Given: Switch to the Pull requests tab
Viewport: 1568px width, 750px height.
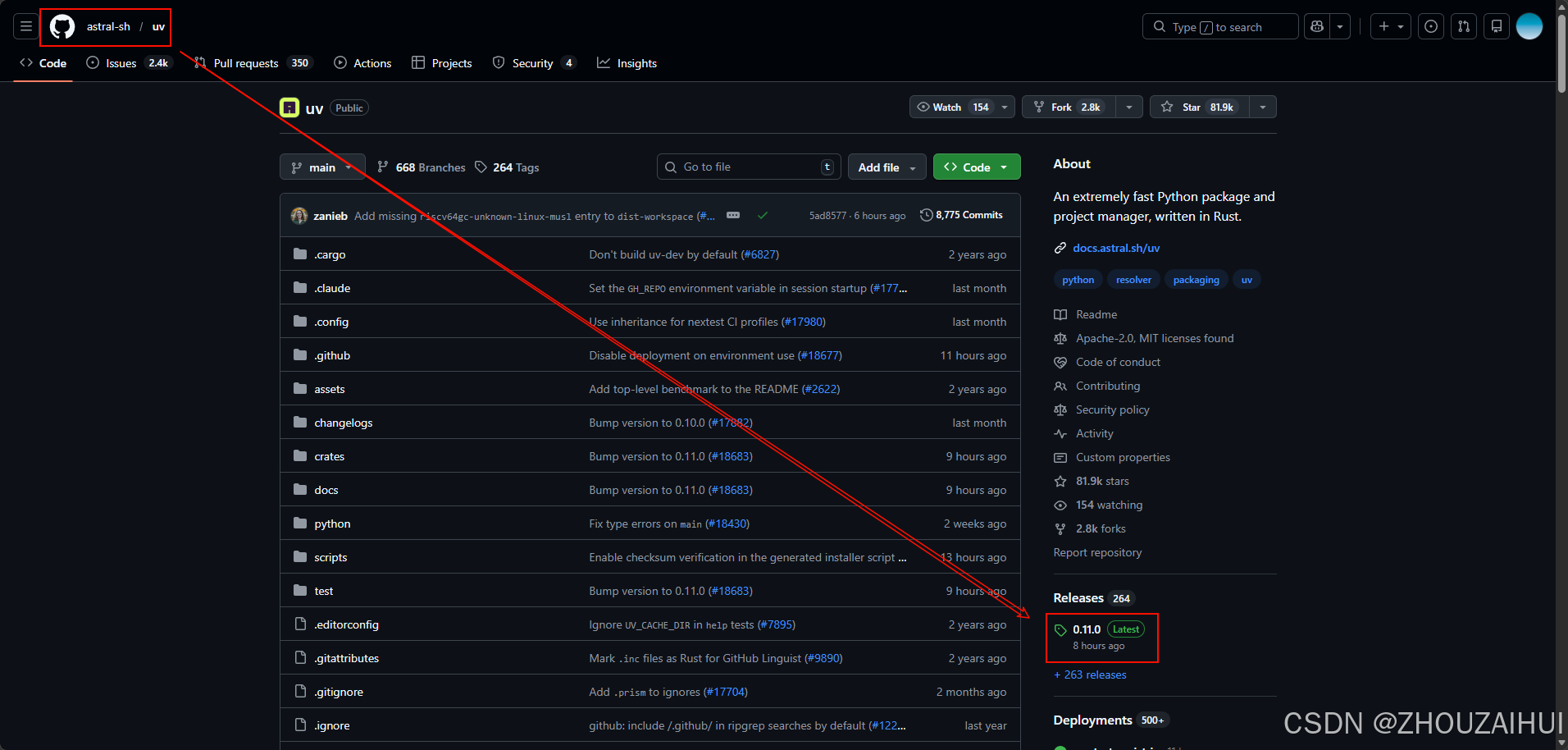Looking at the screenshot, I should [253, 63].
